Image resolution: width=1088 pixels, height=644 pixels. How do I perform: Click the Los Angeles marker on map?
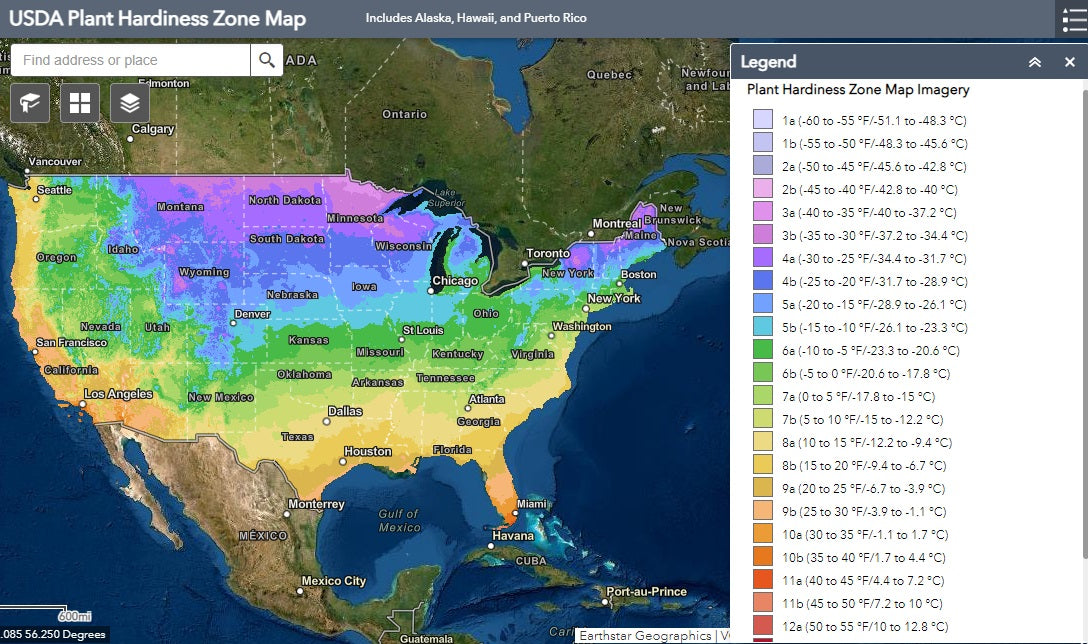coord(85,403)
